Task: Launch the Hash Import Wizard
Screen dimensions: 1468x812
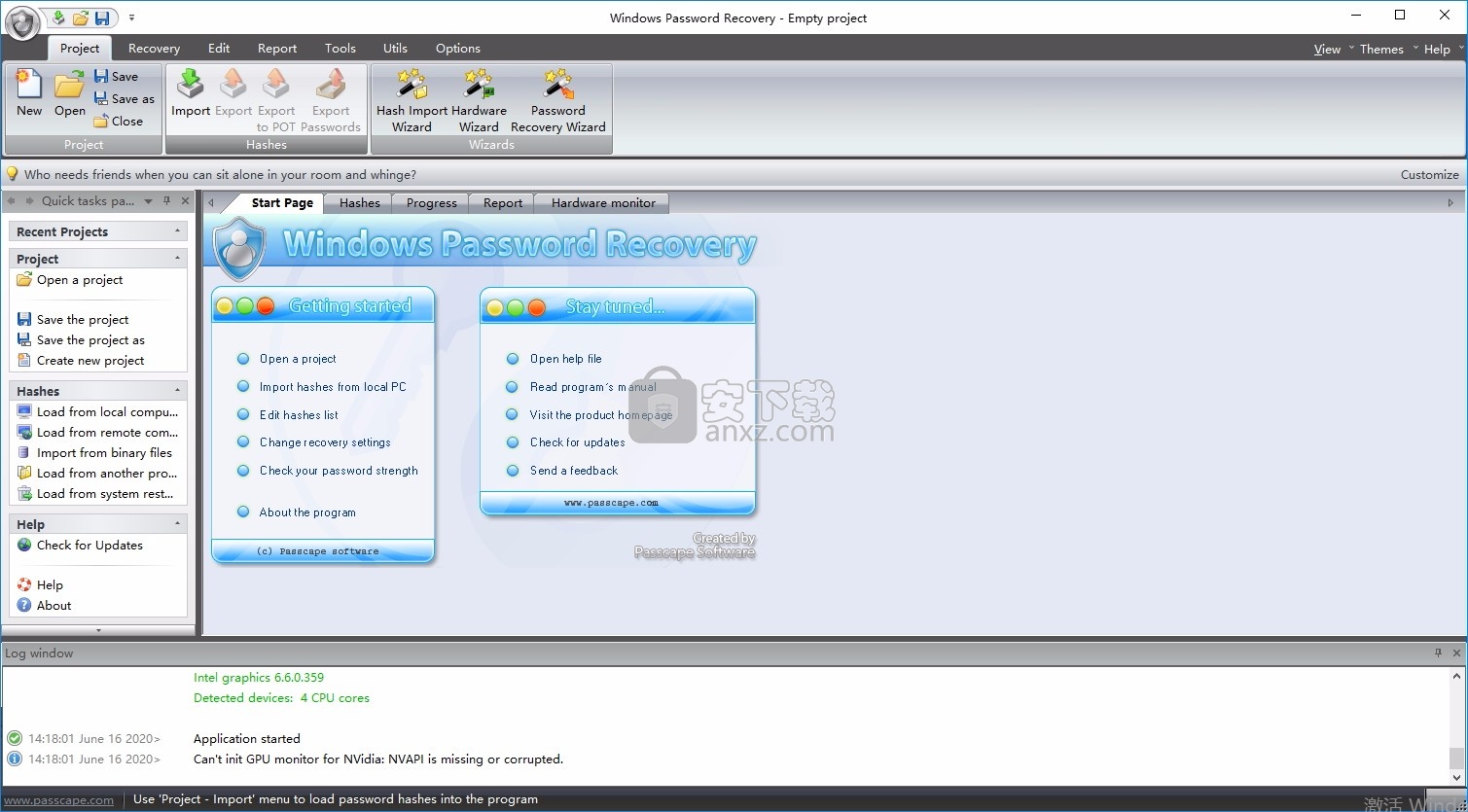Action: (412, 100)
